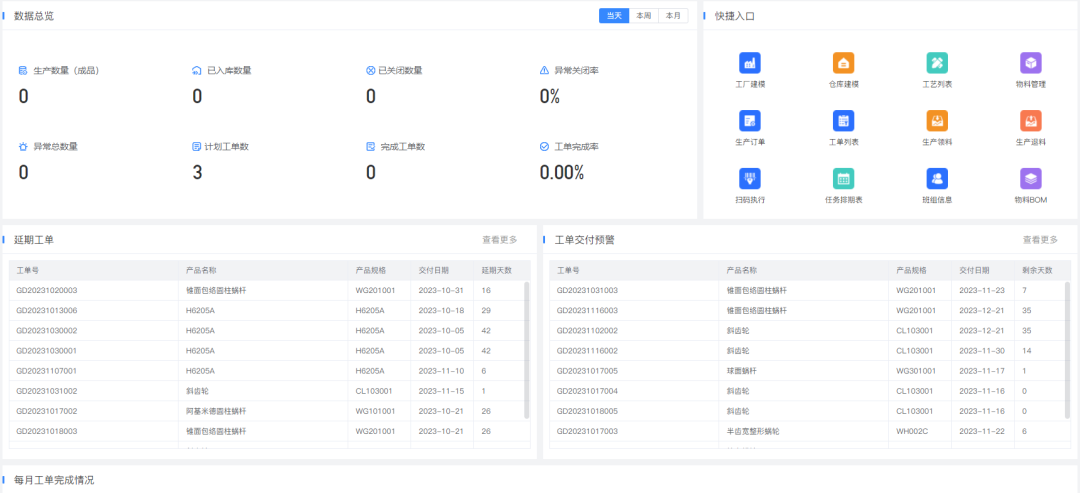Open the 工单列表 work order list icon
Viewport: 1080px width, 493px height.
coord(843,120)
